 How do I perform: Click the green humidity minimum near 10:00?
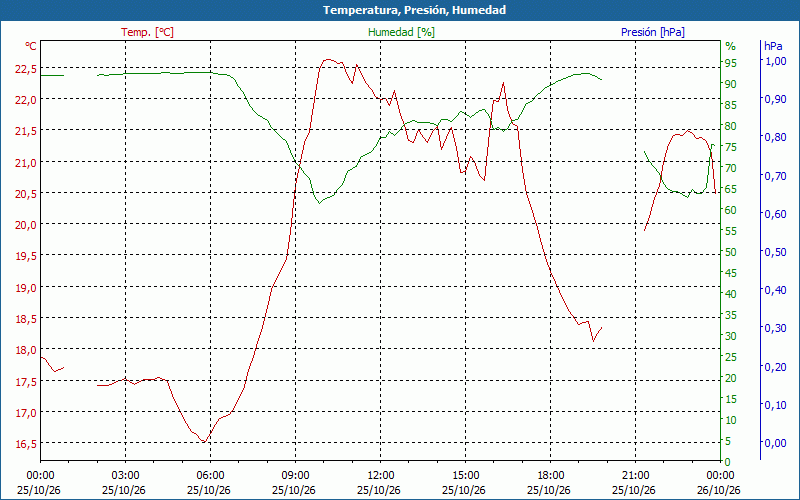click(x=319, y=203)
